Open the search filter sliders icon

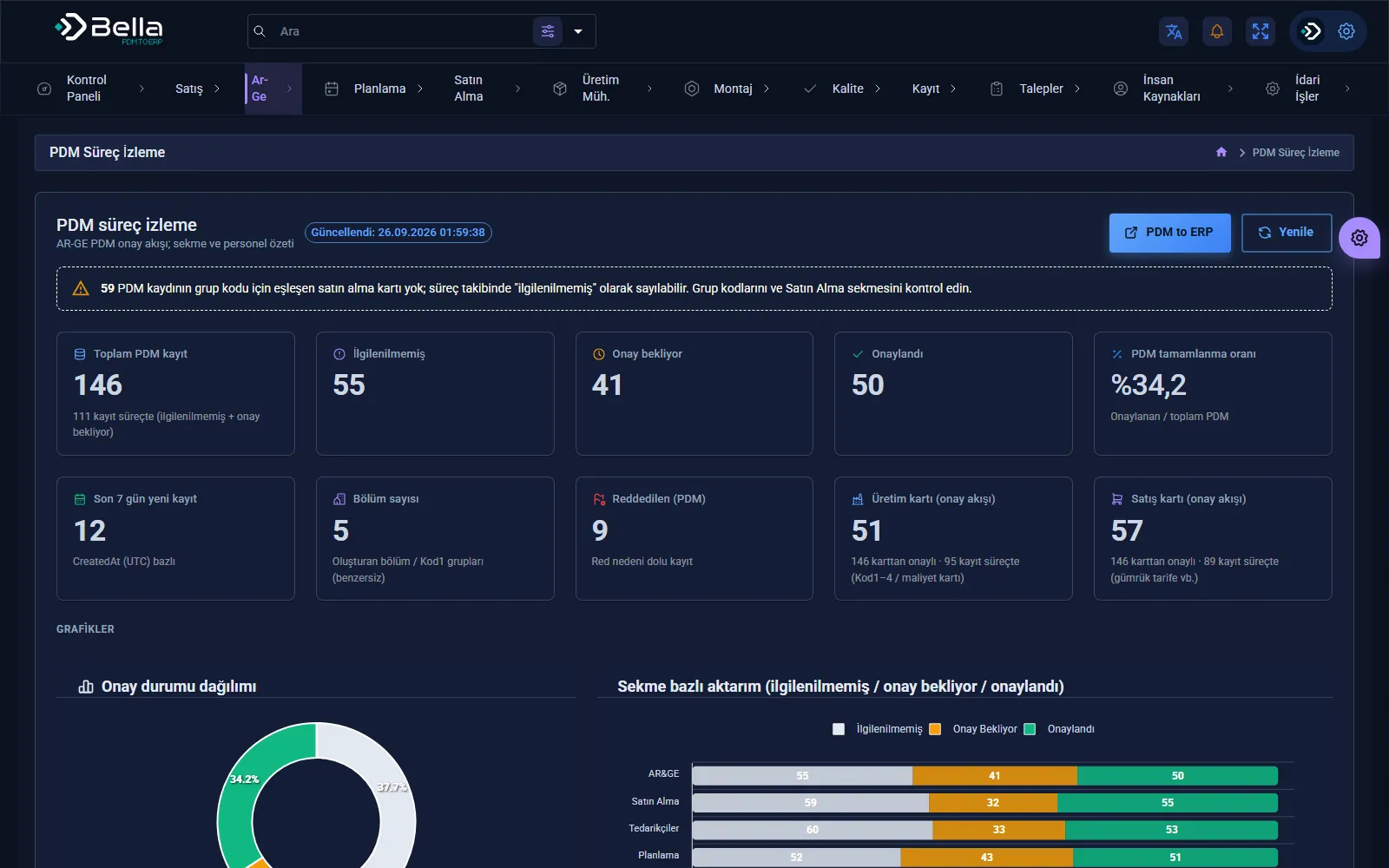pyautogui.click(x=548, y=31)
